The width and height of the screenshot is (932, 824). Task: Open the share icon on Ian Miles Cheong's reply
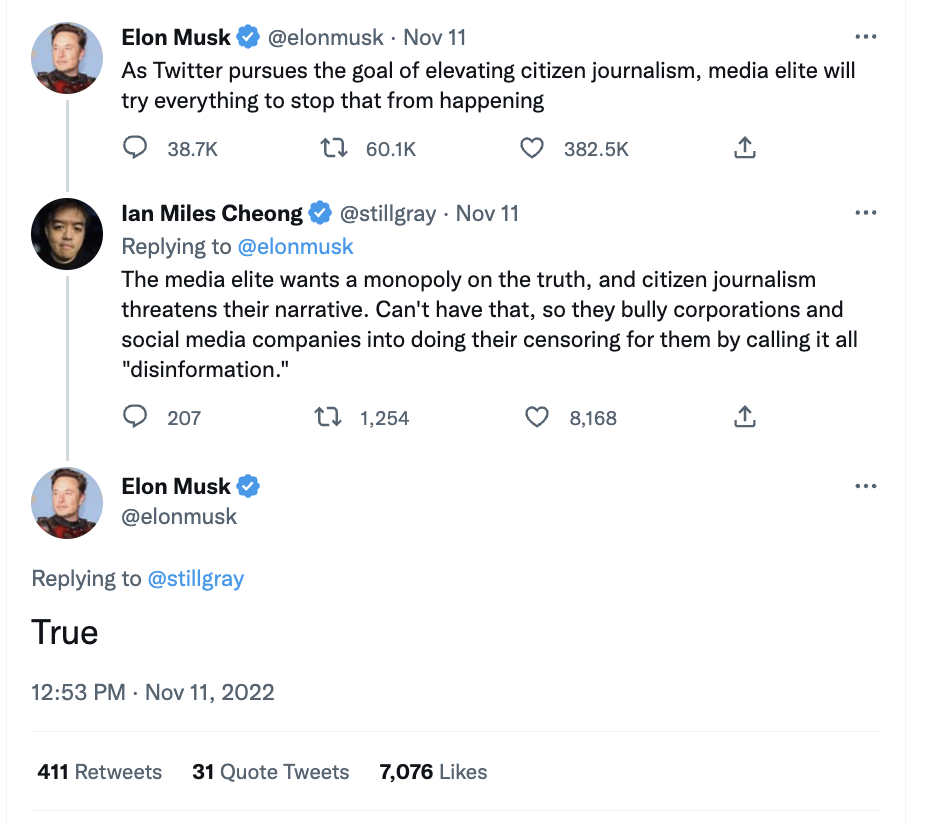744,416
